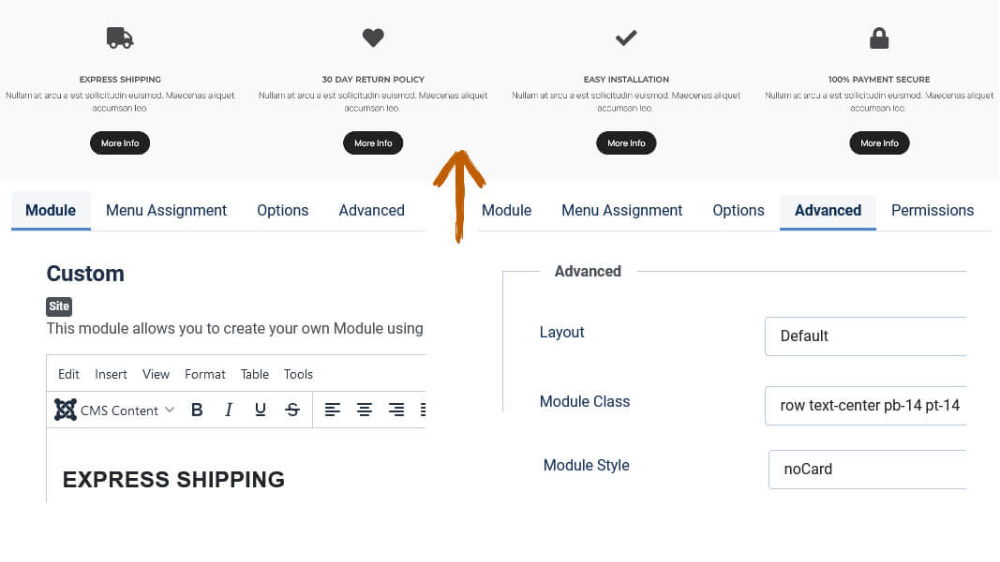Click the Module Class input field
This screenshot has width=1000, height=562.
[x=866, y=405]
